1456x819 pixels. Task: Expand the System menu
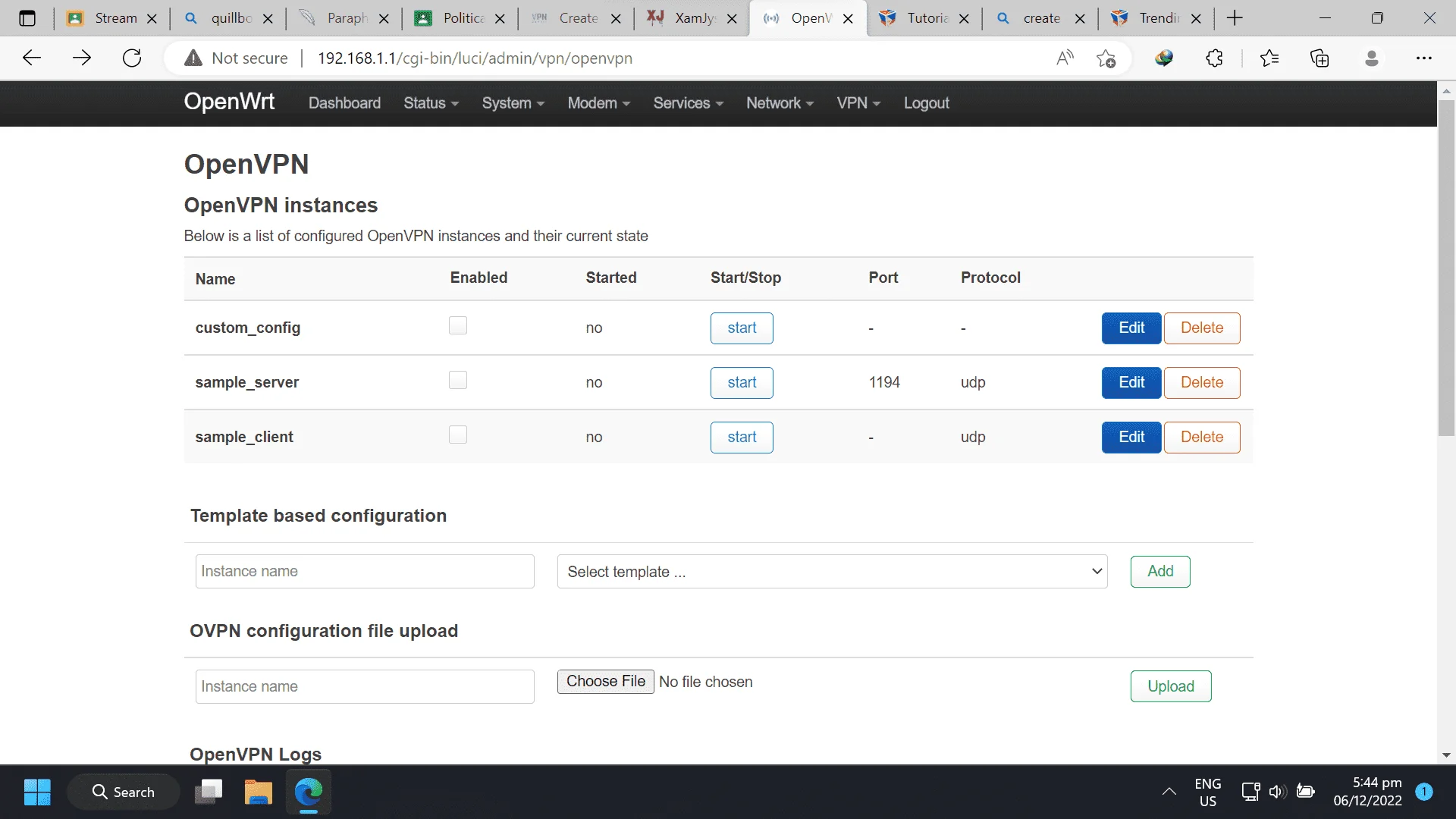pyautogui.click(x=513, y=103)
